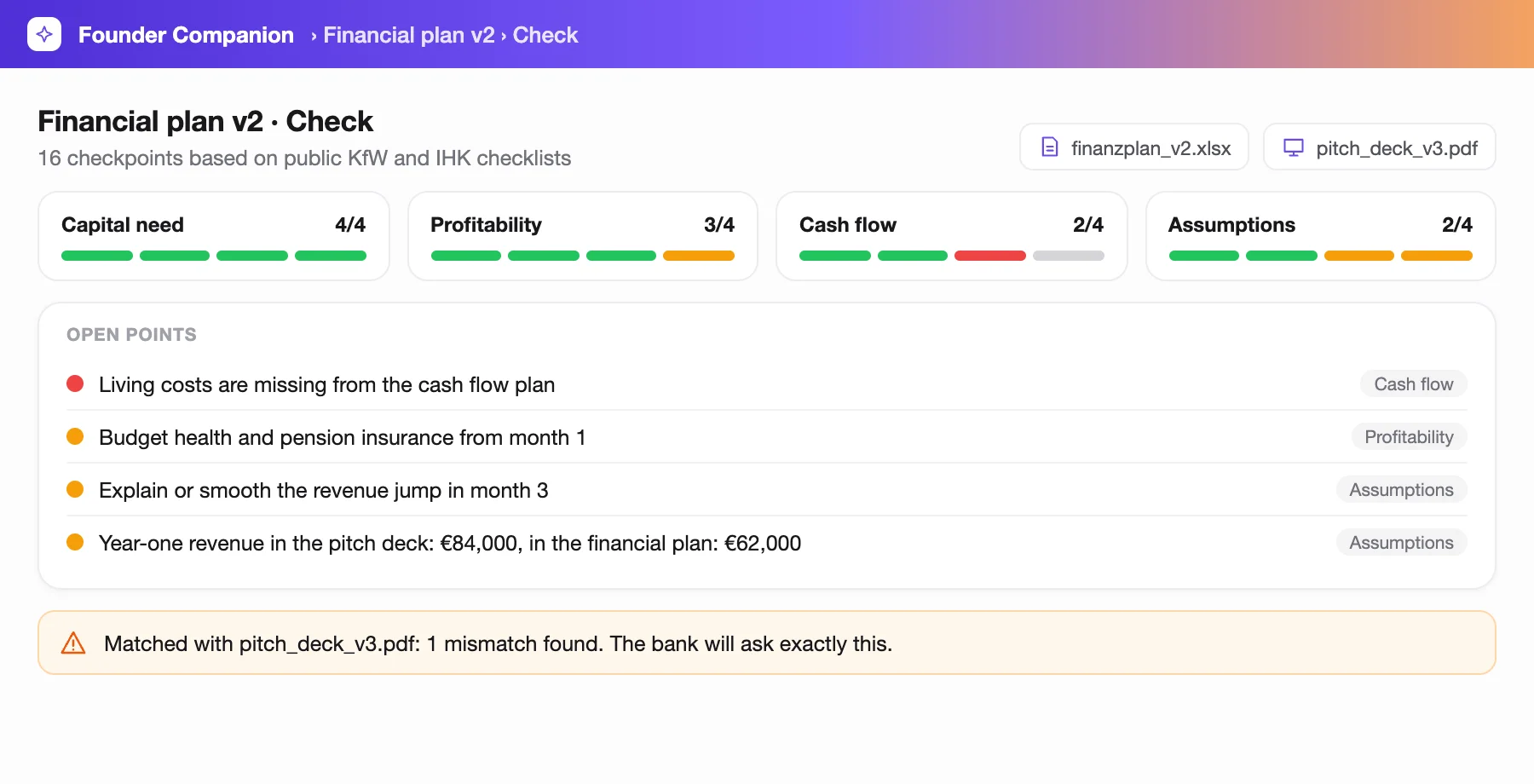Open the Assumptions card

point(1321,236)
